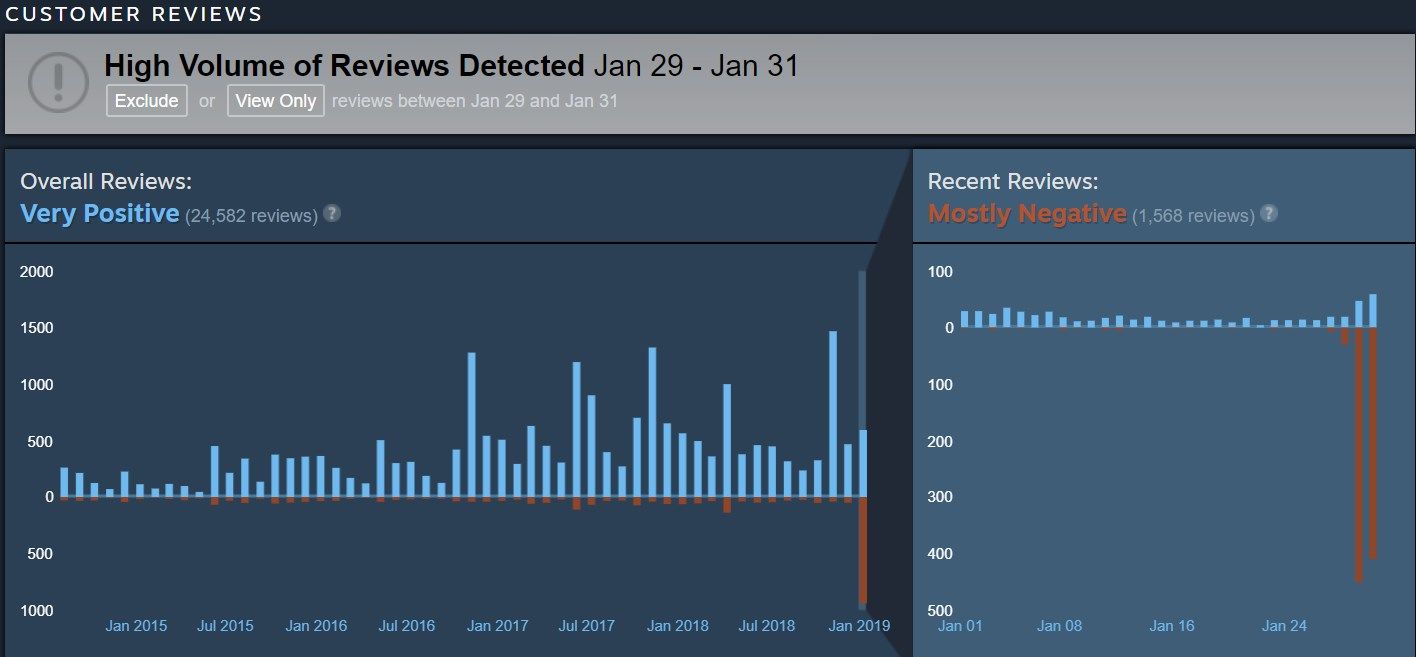
Task: Click the "Jan 29 - Jan 31" date range text
Action: click(696, 66)
